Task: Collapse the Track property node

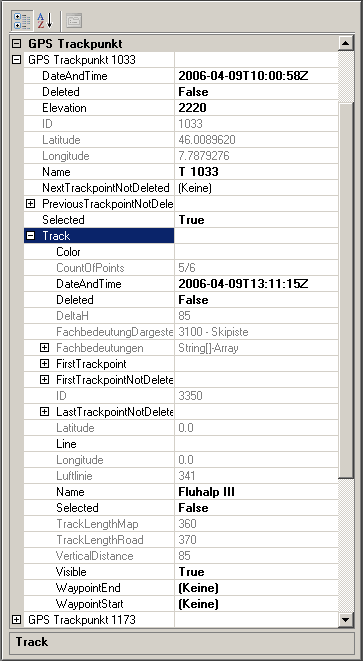Action: (x=30, y=236)
